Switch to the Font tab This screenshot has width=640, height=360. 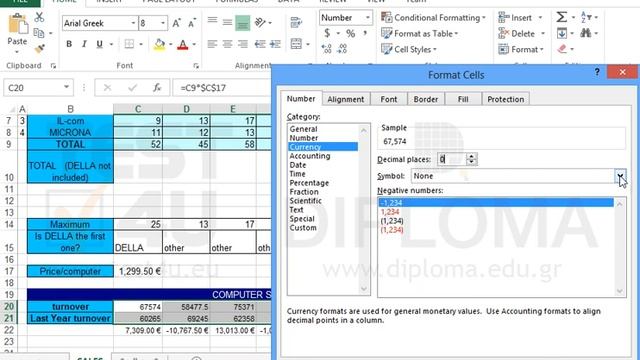(x=389, y=99)
